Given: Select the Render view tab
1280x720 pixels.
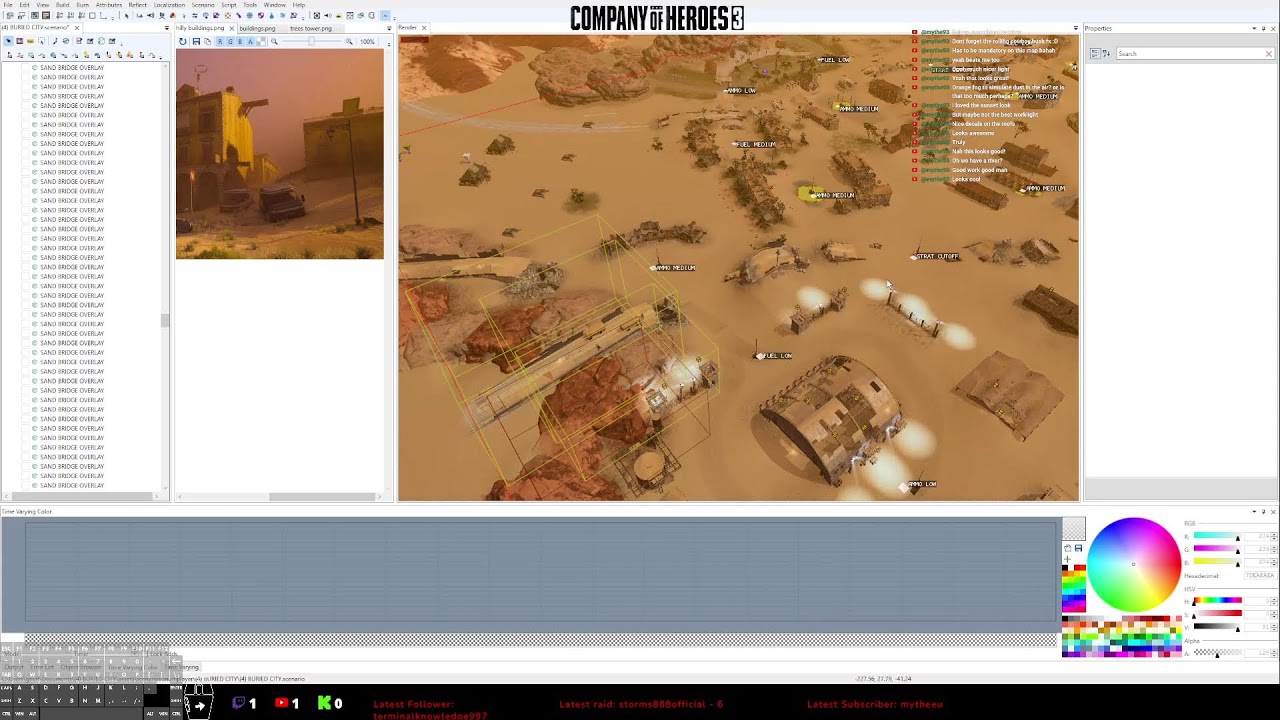Looking at the screenshot, I should (408, 27).
